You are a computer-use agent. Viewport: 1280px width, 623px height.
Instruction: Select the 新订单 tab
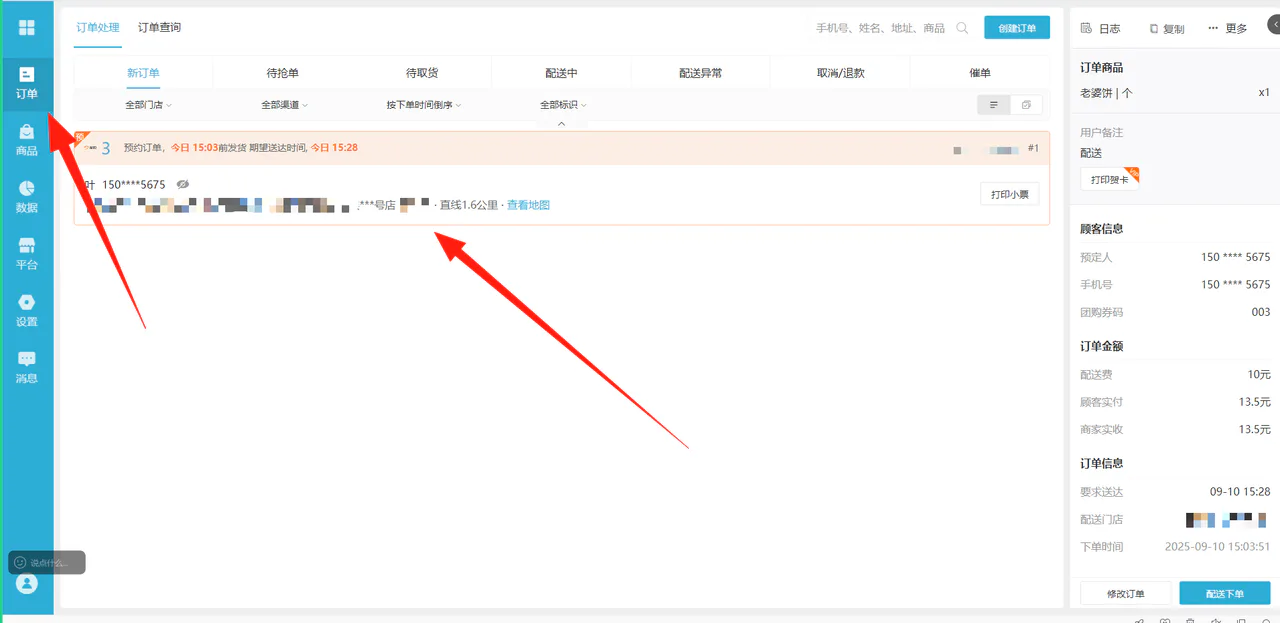tap(143, 73)
